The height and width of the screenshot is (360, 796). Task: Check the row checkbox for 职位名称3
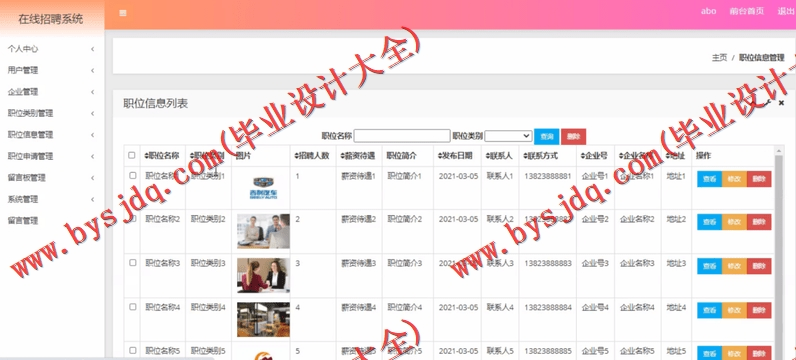(x=132, y=263)
